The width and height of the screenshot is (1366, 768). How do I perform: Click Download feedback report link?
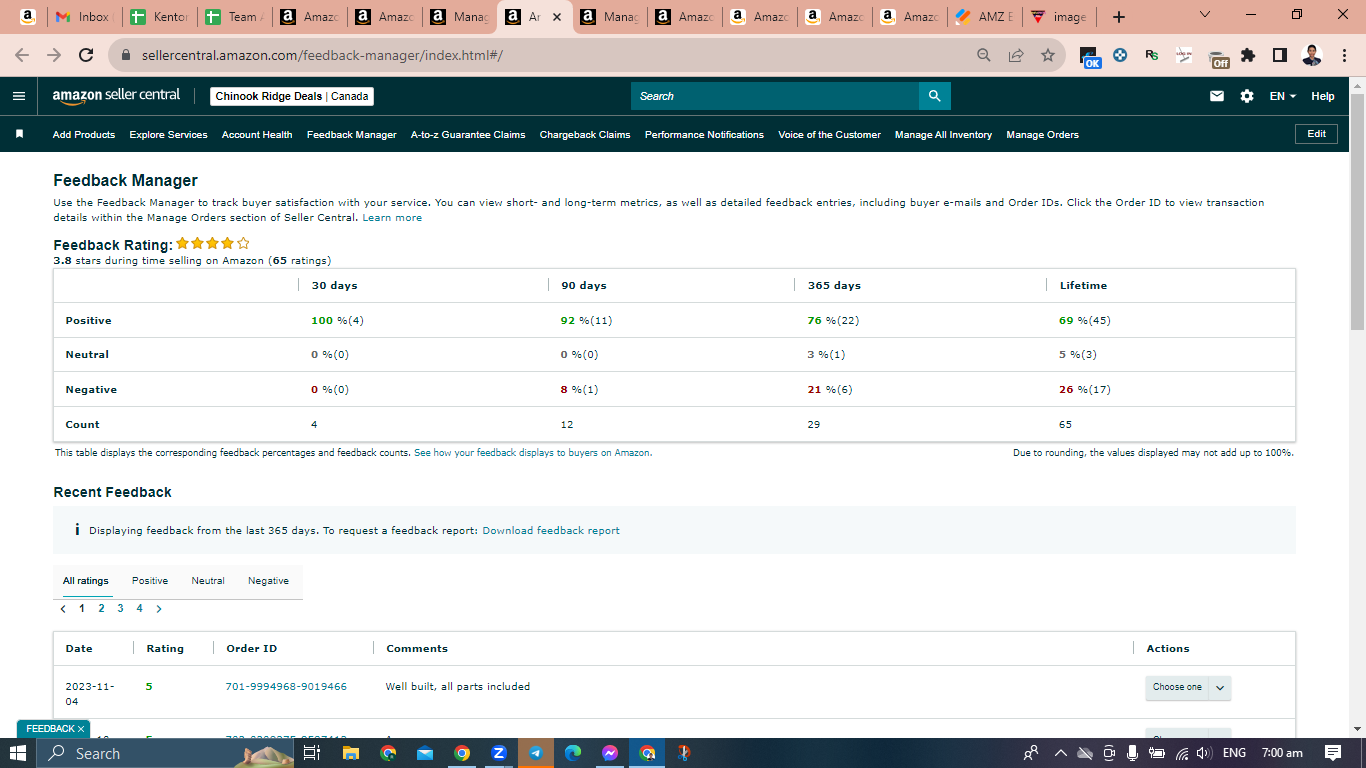pyautogui.click(x=551, y=530)
